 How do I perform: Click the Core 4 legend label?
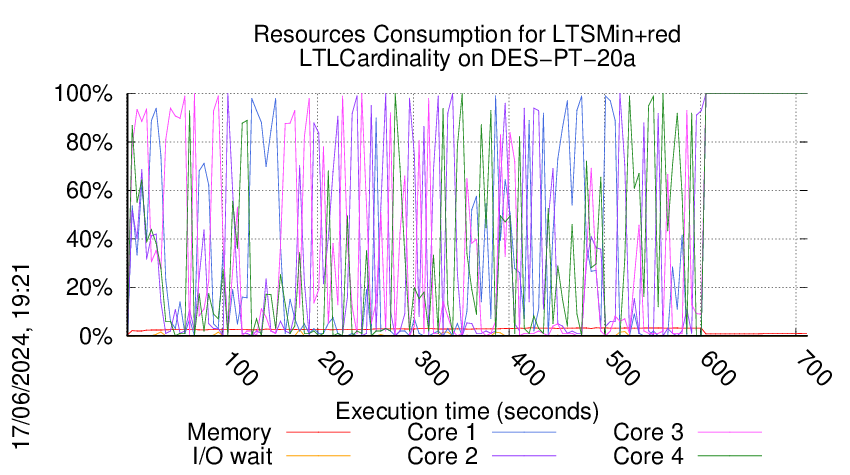click(x=648, y=456)
